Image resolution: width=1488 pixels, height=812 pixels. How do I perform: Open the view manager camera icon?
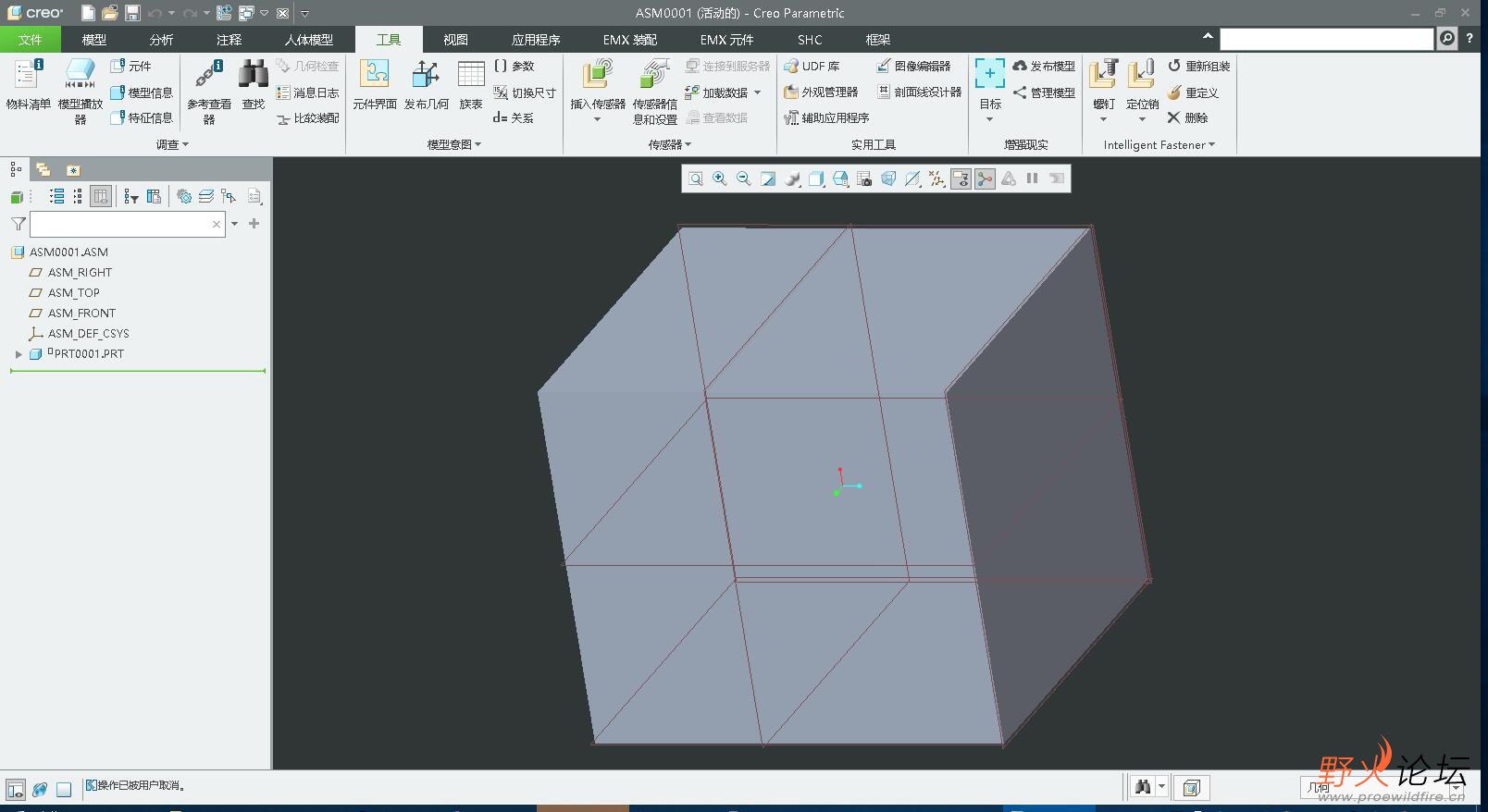[864, 178]
